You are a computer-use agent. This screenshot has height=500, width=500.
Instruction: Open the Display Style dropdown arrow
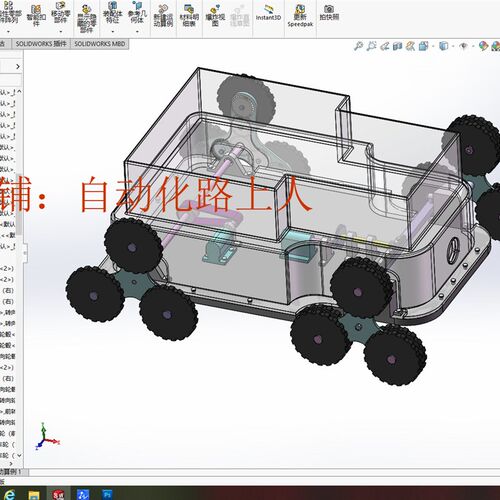(453, 46)
